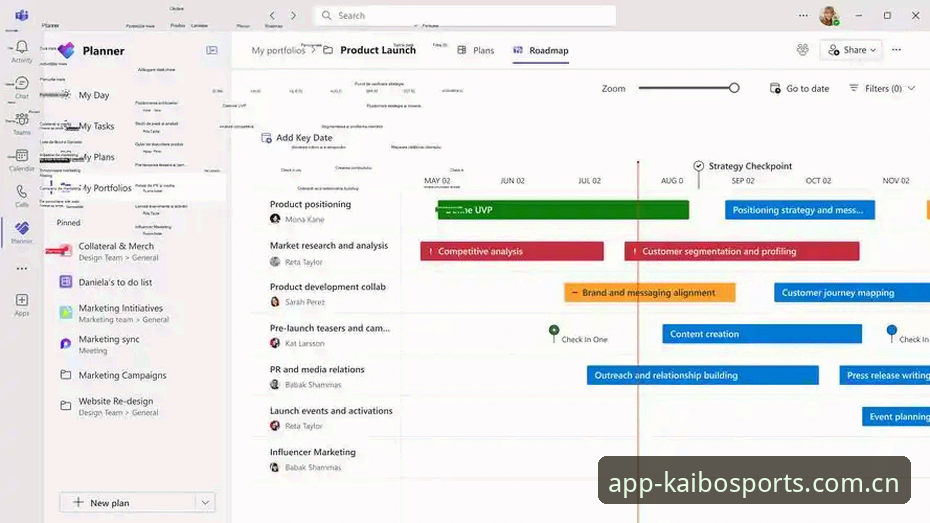Select the green Check In One milestone
The image size is (930, 523).
coord(554,331)
